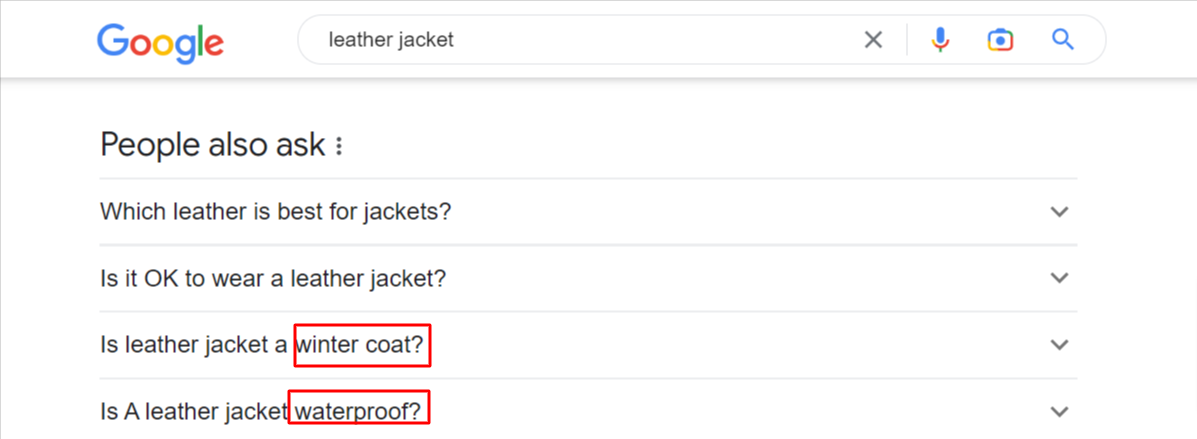1197x439 pixels.
Task: Expand chevron for the waterproof question
Action: point(1059,412)
